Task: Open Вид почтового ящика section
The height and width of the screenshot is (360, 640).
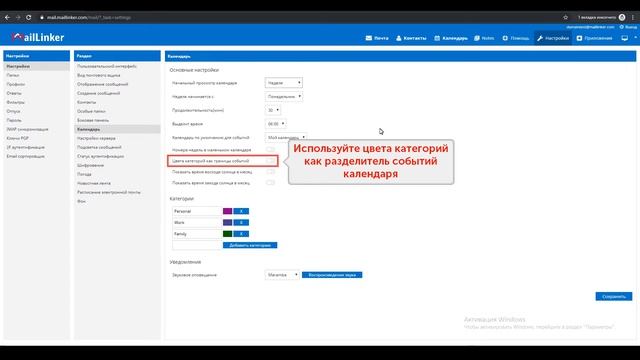Action: pyautogui.click(x=117, y=75)
